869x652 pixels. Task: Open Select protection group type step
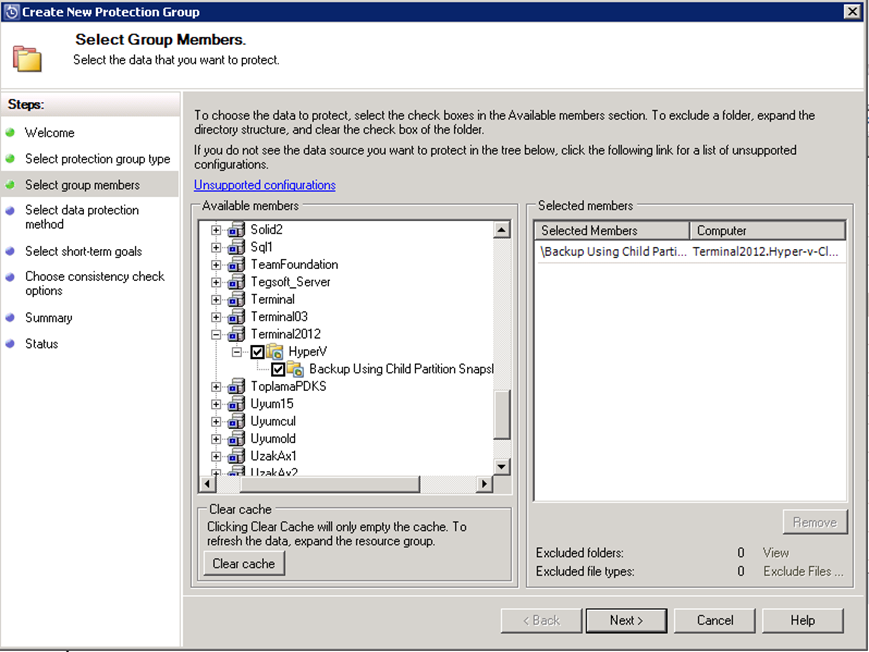(x=98, y=159)
